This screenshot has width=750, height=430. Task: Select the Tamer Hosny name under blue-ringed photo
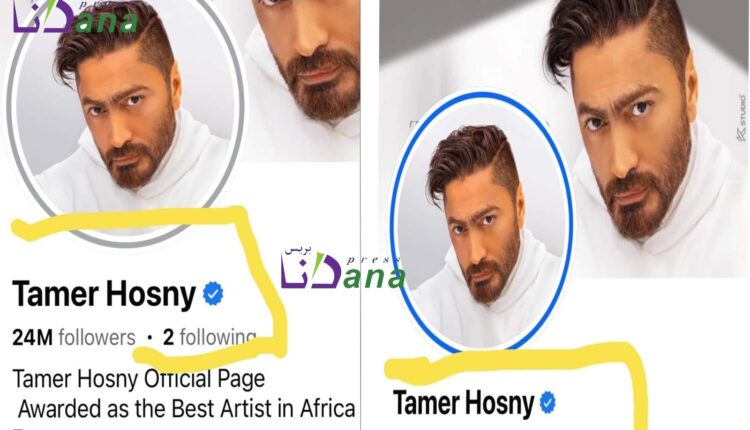pyautogui.click(x=463, y=403)
